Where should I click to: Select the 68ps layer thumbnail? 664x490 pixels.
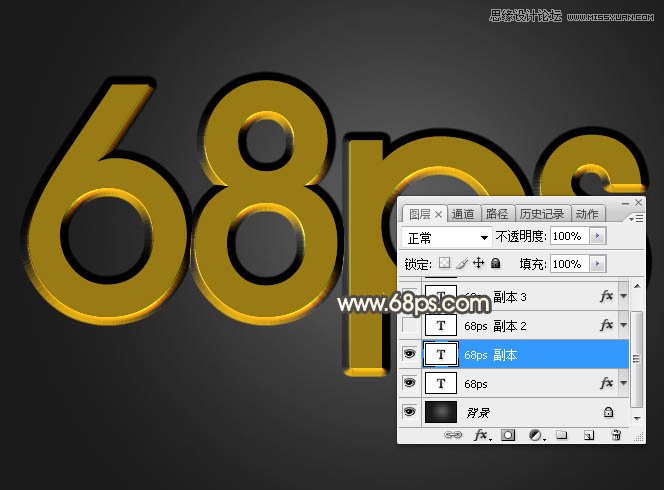tap(441, 383)
